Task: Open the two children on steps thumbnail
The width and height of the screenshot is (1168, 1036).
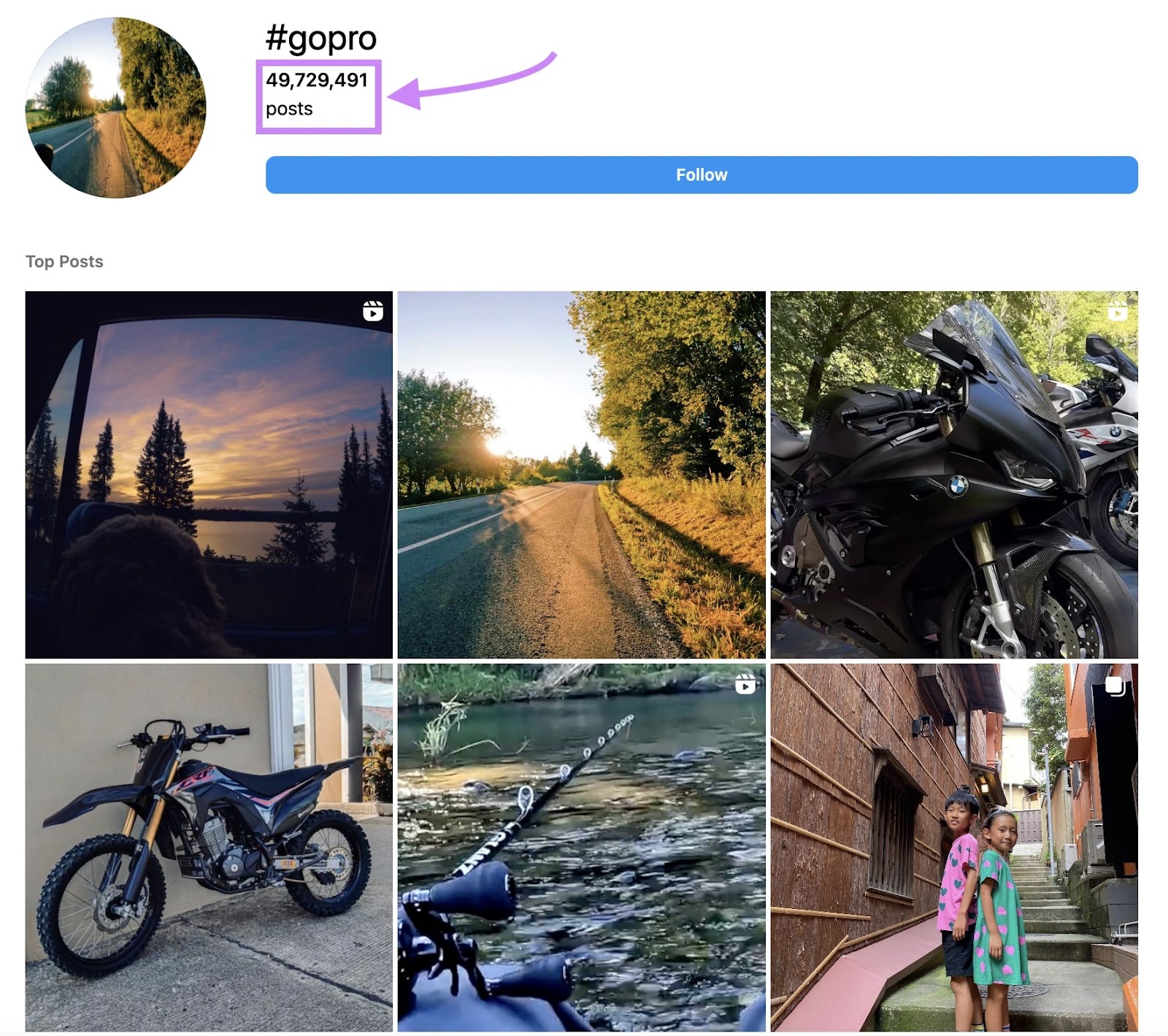Action: point(953,847)
